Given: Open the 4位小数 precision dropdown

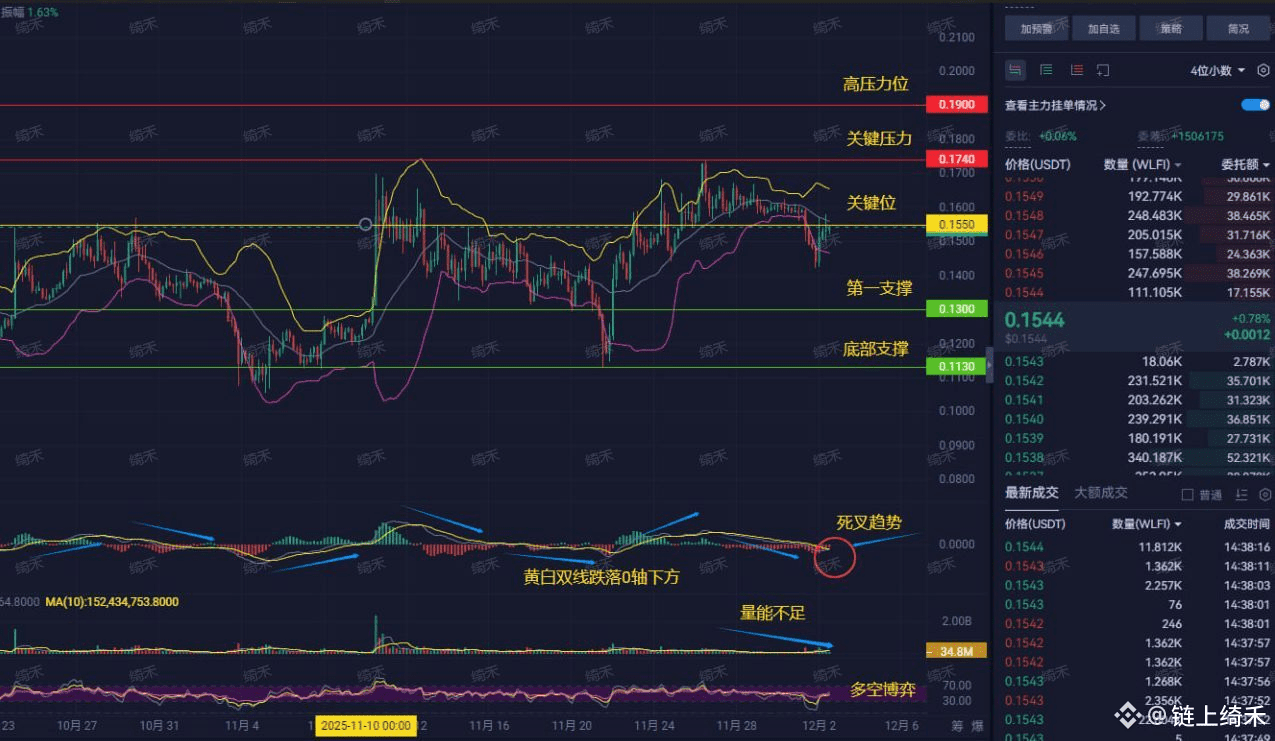Looking at the screenshot, I should click(1218, 70).
